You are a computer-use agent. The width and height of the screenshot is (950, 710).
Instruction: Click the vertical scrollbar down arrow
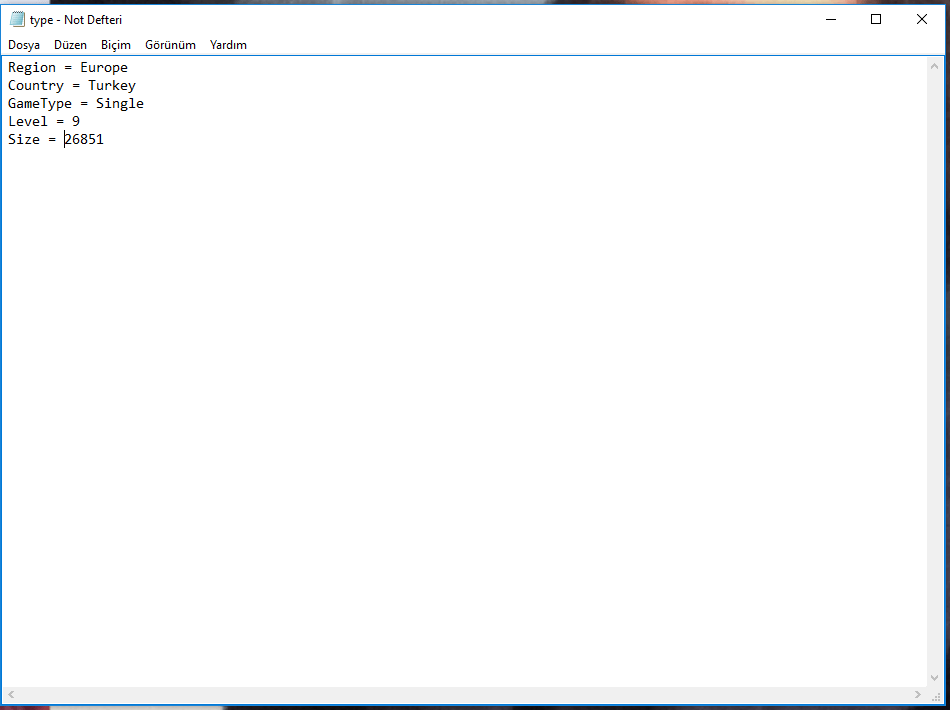934,678
